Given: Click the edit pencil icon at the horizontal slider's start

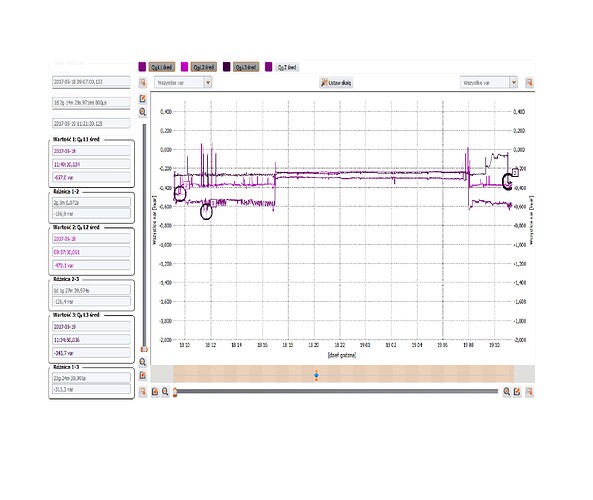Looking at the screenshot, I should pyautogui.click(x=155, y=391).
